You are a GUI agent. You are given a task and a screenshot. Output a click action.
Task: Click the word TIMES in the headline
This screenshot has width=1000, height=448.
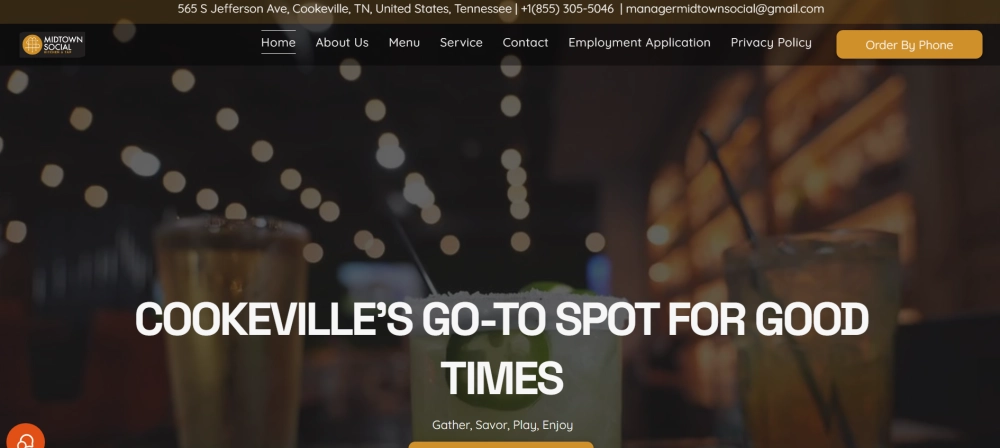click(x=502, y=378)
